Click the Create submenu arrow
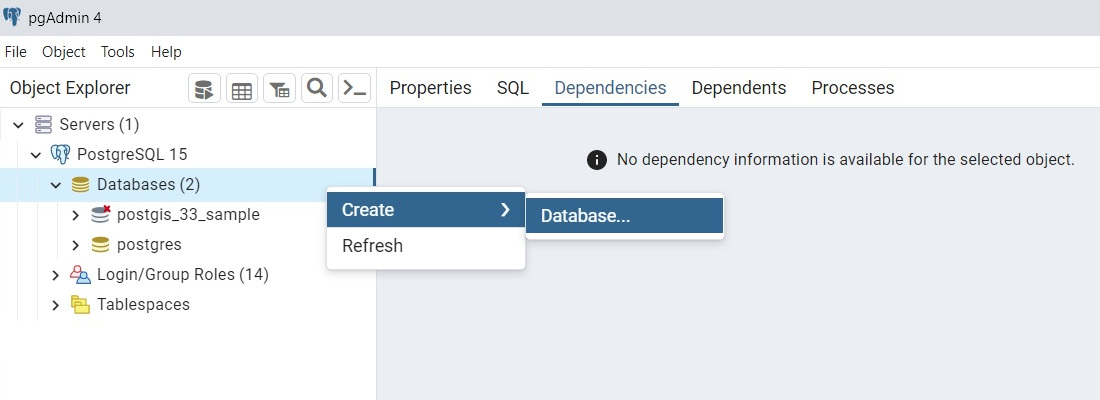This screenshot has width=1100, height=400. (x=505, y=210)
